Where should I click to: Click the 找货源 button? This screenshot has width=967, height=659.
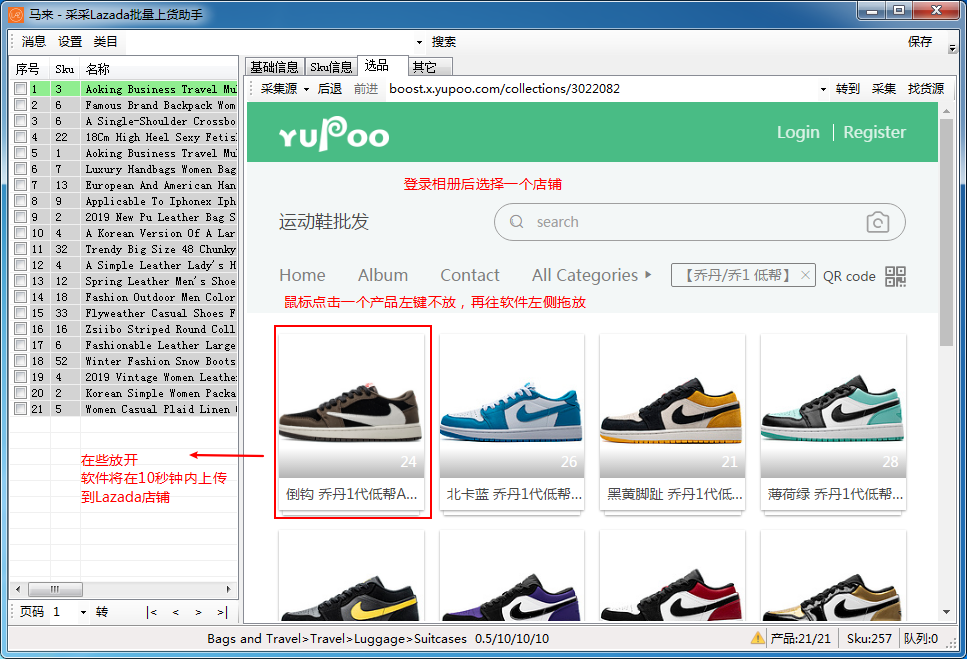(x=926, y=89)
